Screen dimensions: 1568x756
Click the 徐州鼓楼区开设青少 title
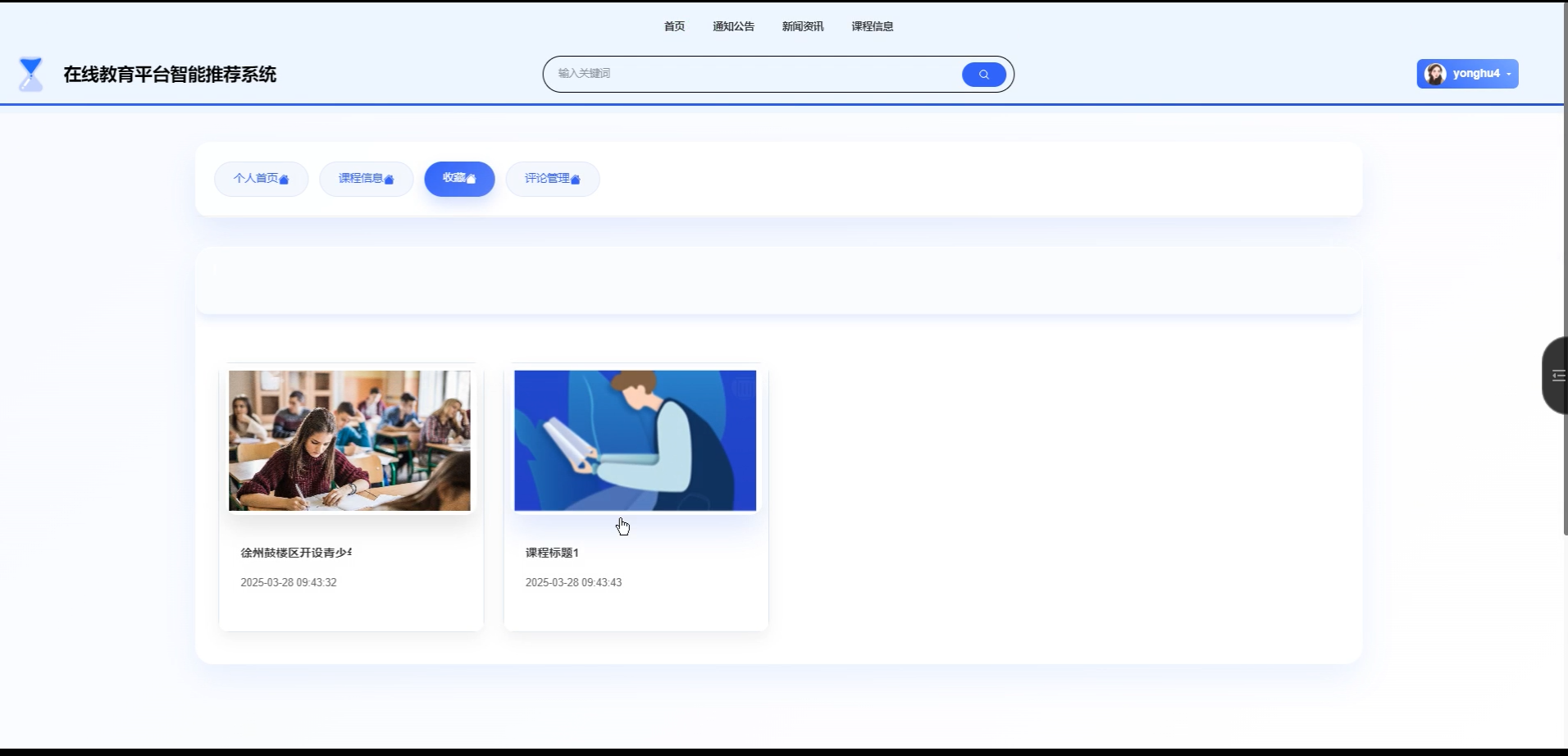296,553
